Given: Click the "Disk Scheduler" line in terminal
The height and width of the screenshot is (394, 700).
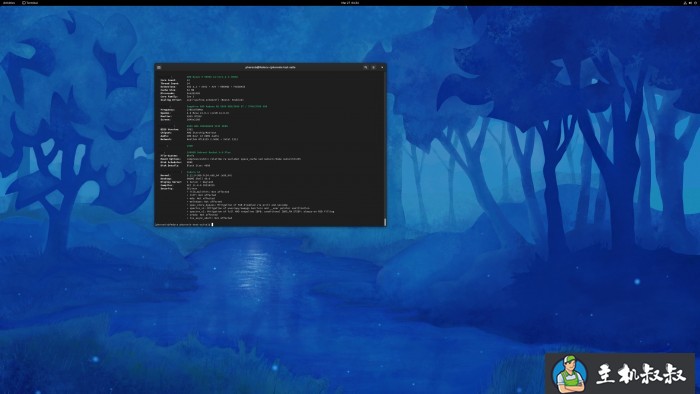Looking at the screenshot, I should (177, 162).
